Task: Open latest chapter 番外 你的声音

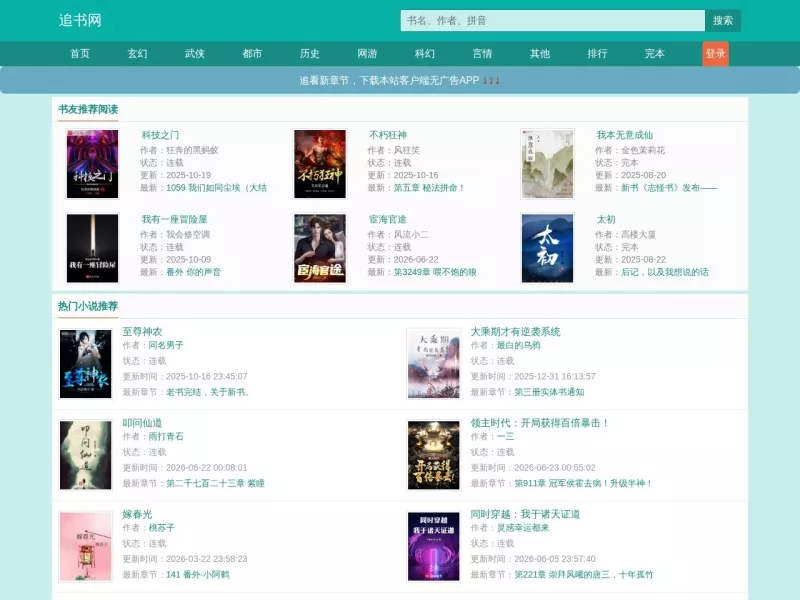Action: pyautogui.click(x=193, y=272)
